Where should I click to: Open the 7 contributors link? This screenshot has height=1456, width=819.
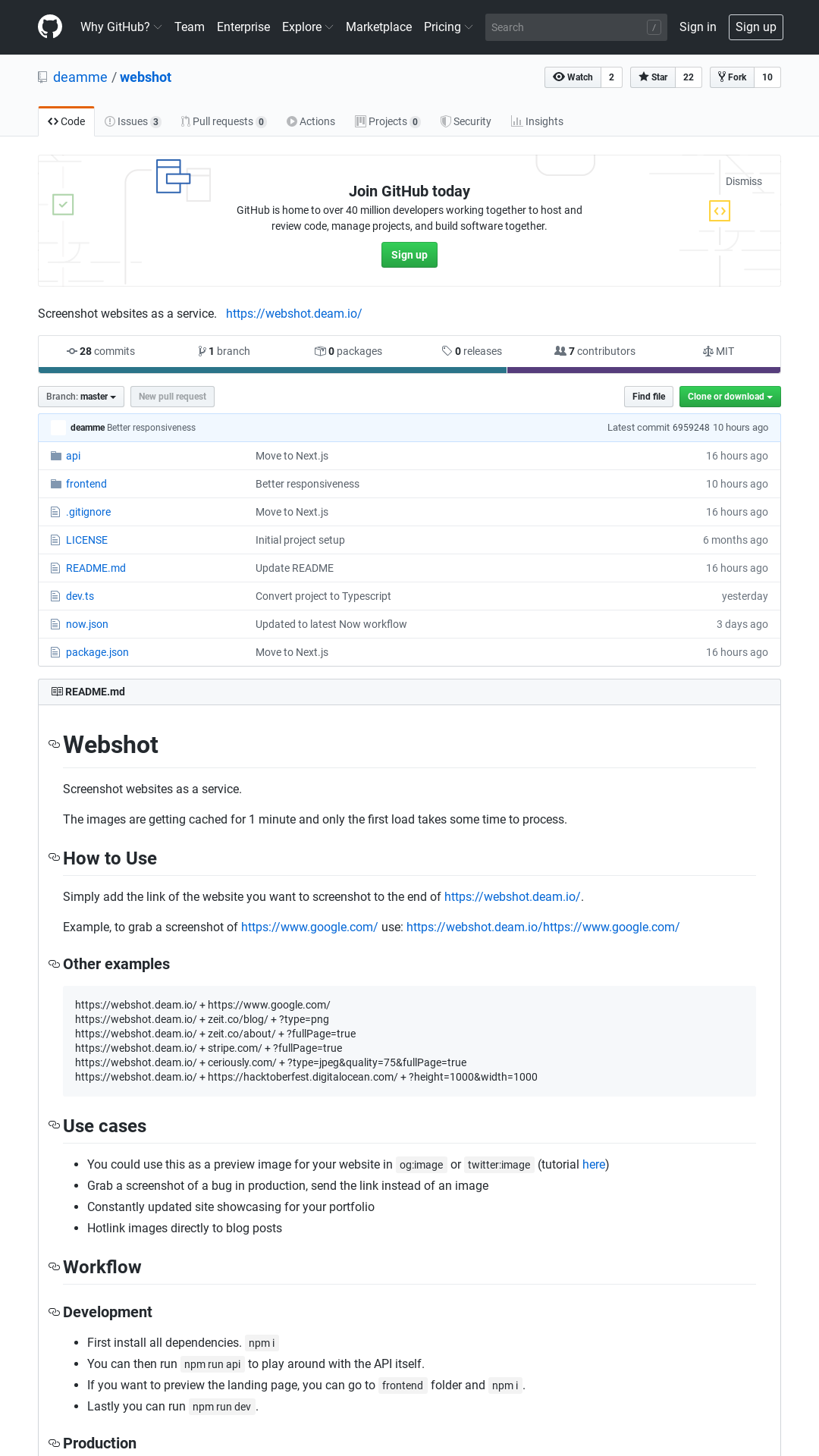coord(595,351)
